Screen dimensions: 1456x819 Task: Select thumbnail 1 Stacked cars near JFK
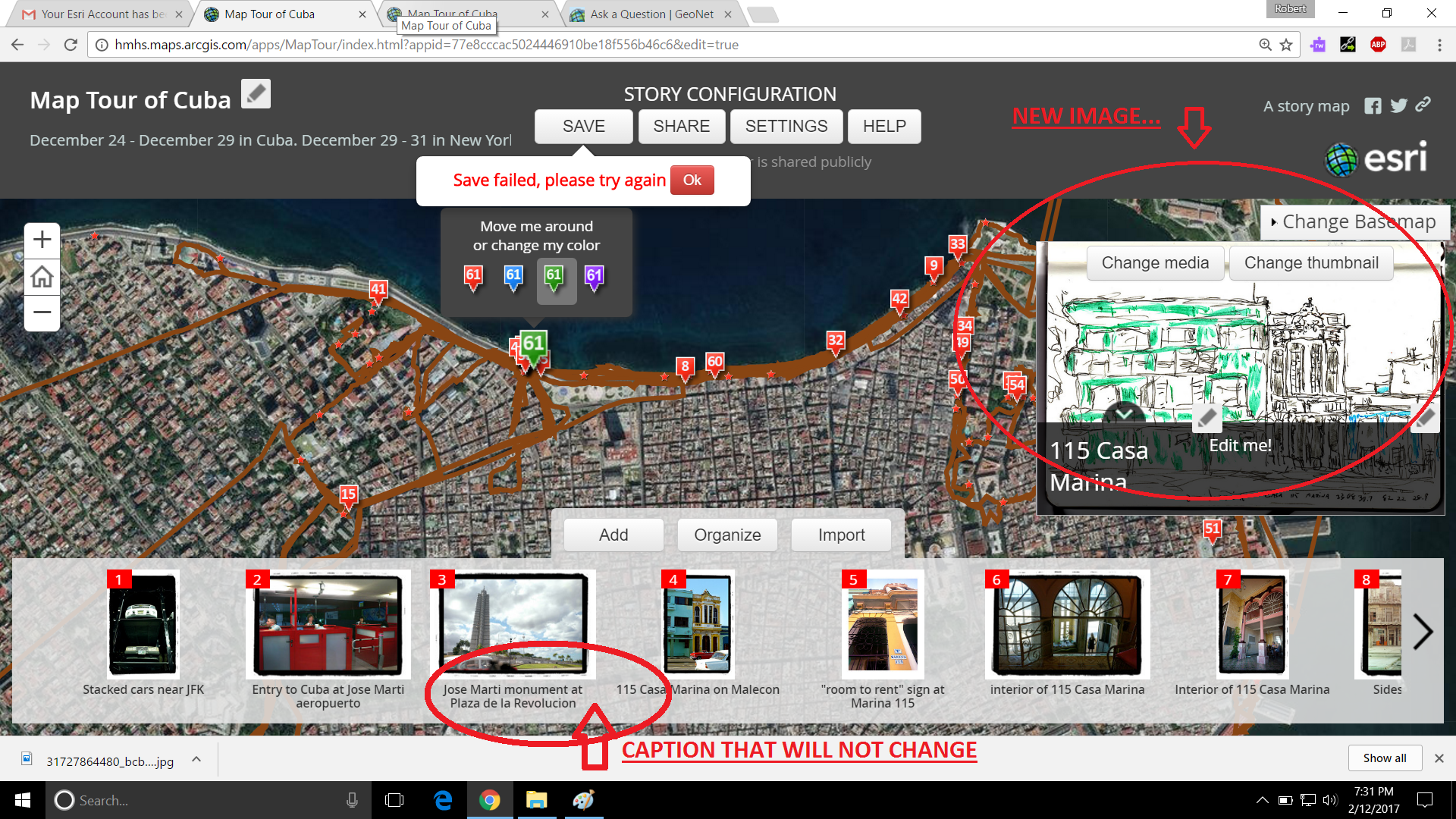coord(143,623)
